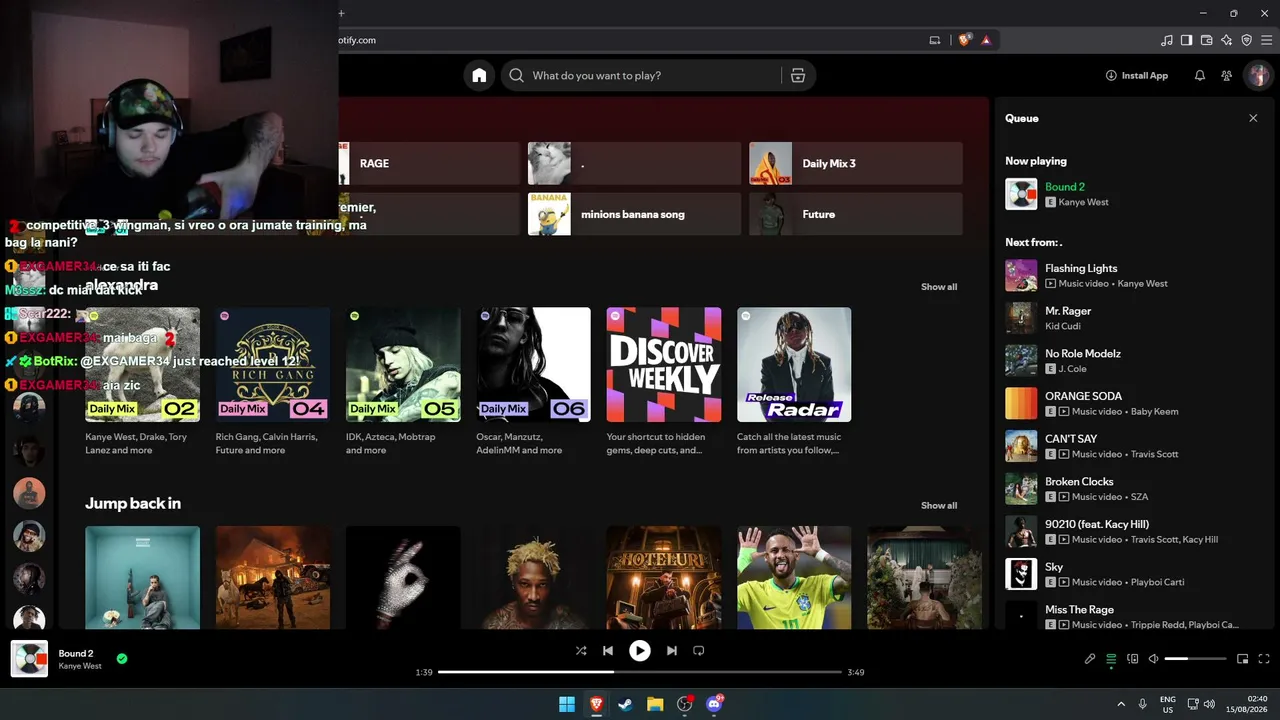Open lyrics with the microphone icon
Image resolution: width=1280 pixels, height=720 pixels.
click(x=1090, y=659)
